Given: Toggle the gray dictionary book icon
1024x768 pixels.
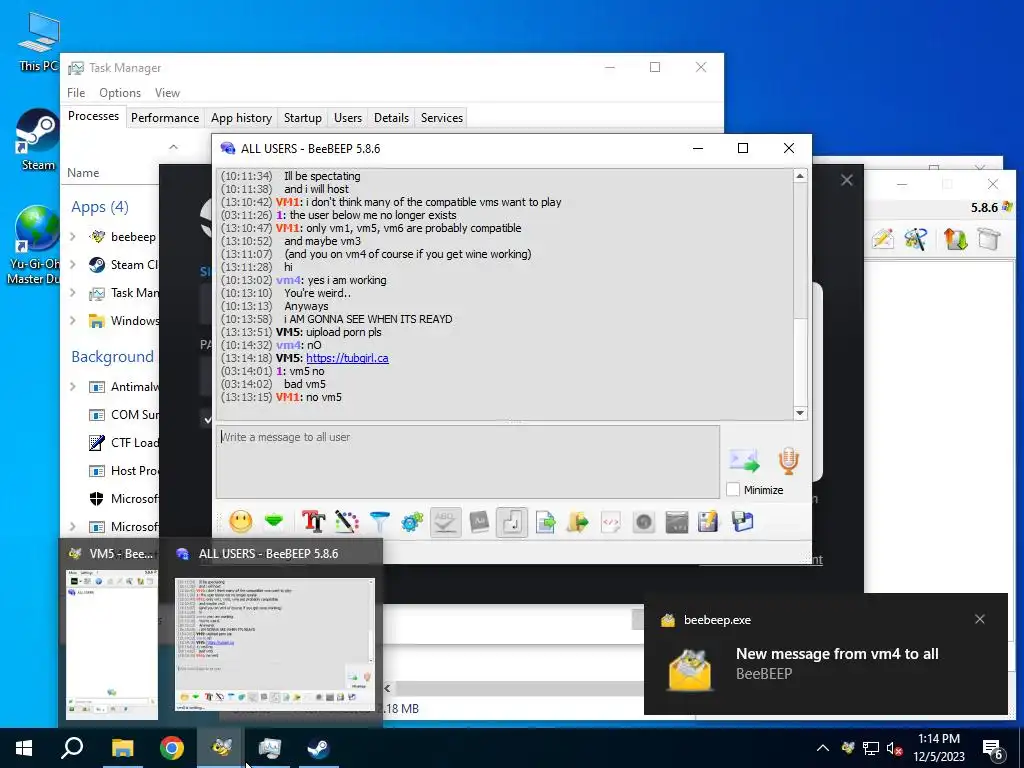Looking at the screenshot, I should coord(479,522).
